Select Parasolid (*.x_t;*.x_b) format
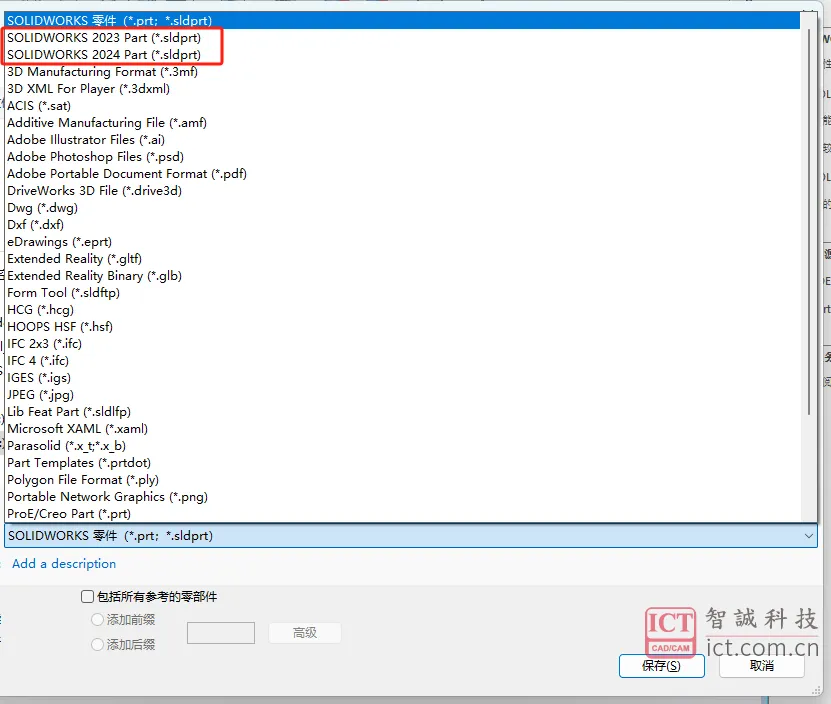Screen dimensions: 831x704 pyautogui.click(x=402, y=445)
